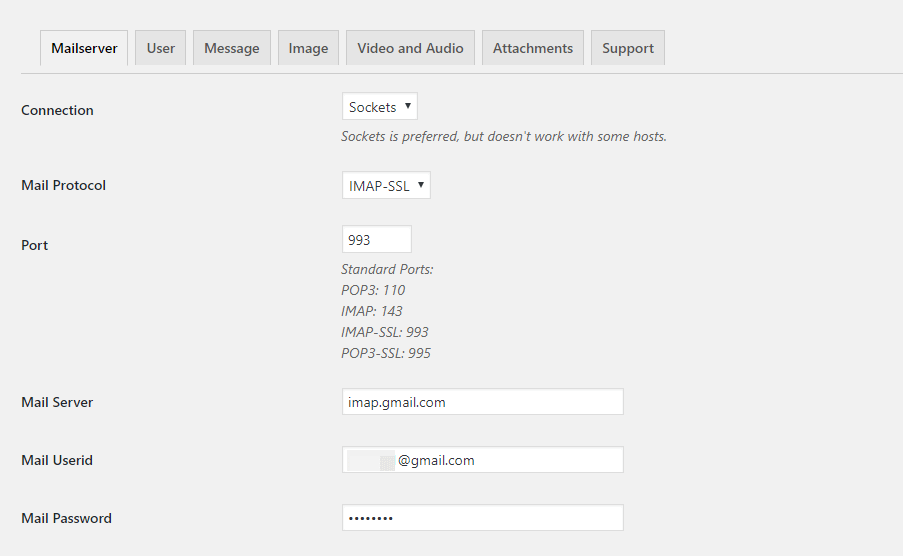This screenshot has width=903, height=556.
Task: Click the Mail Password label
Action: (x=66, y=518)
